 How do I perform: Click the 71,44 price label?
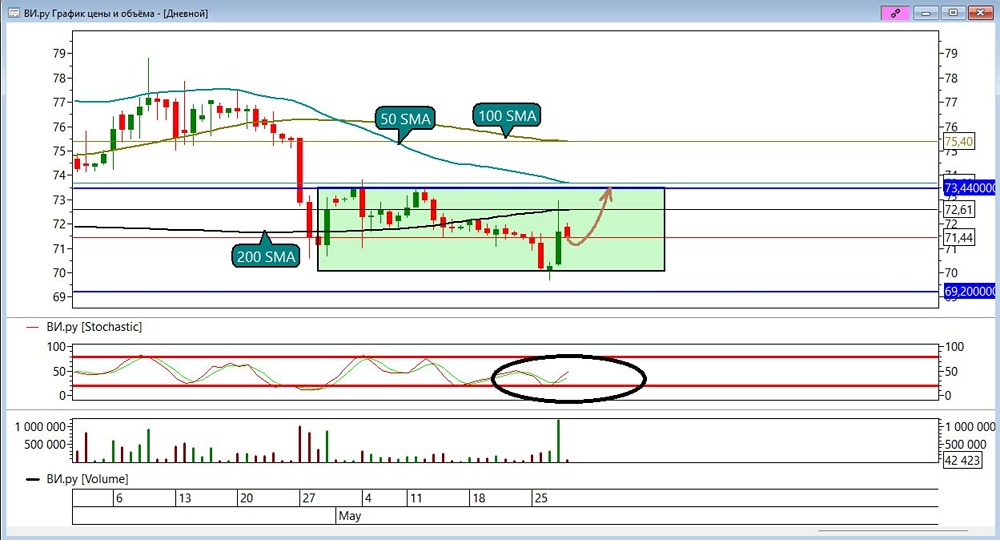click(x=959, y=238)
